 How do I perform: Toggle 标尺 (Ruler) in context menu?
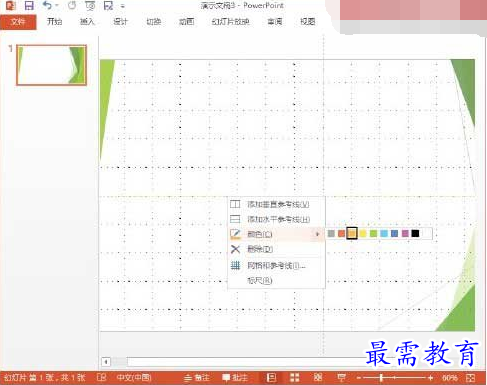click(276, 281)
